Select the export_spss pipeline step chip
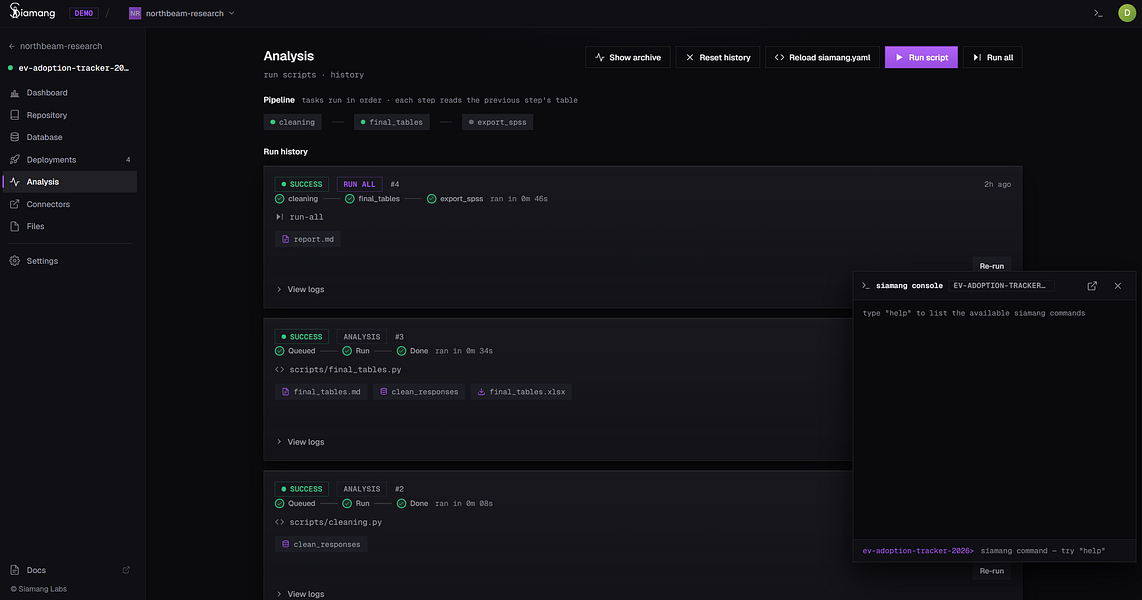1142x600 pixels. pos(497,122)
